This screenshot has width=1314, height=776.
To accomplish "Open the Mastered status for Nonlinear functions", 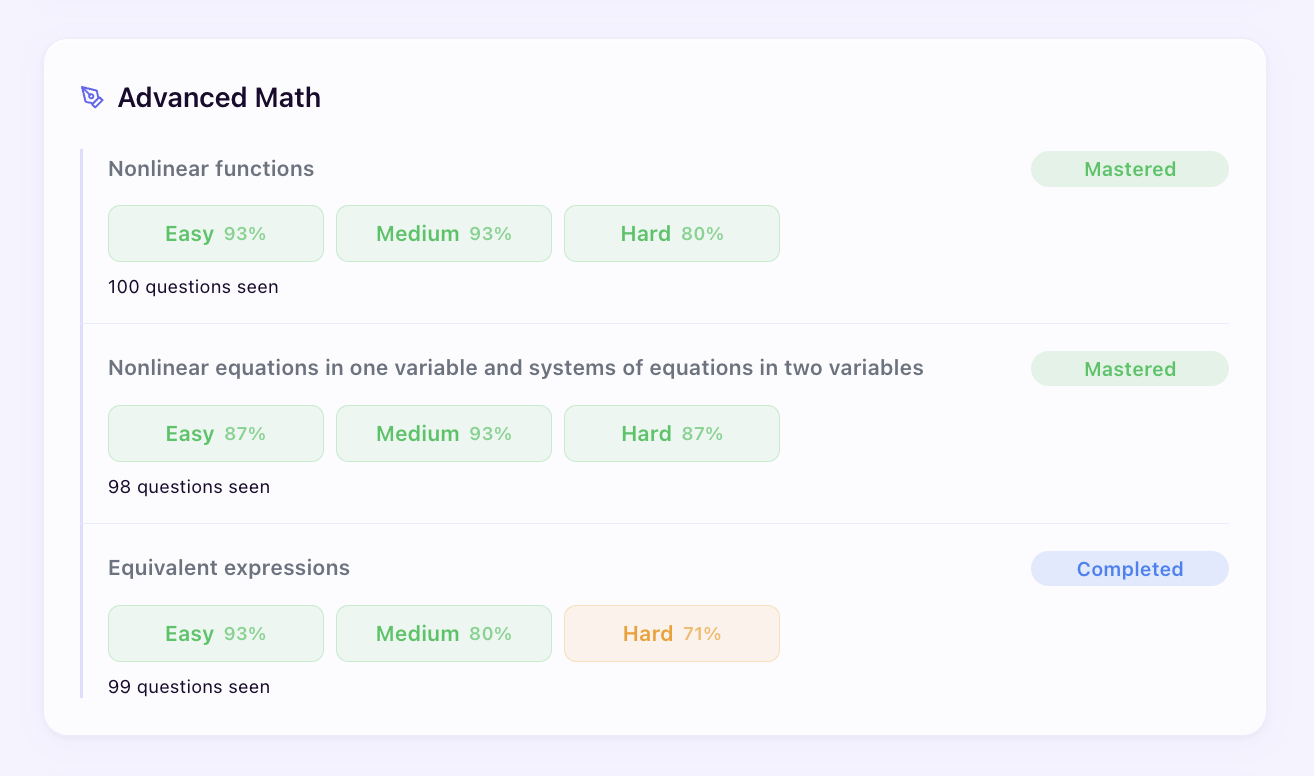I will click(x=1129, y=169).
